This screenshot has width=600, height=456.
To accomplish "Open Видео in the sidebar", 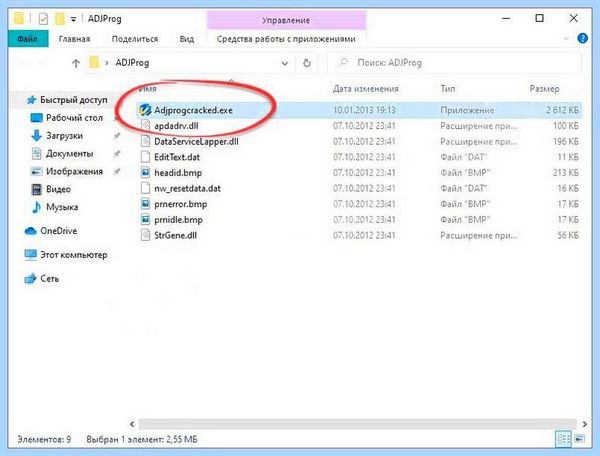I will [x=58, y=189].
